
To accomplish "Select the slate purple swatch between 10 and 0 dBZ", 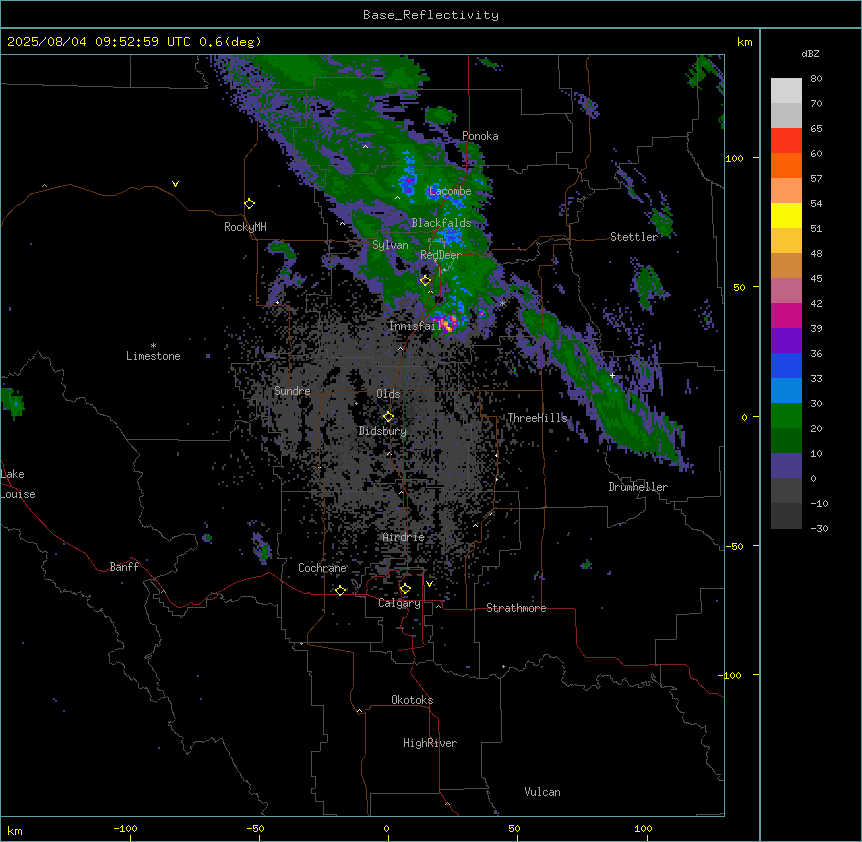I will pyautogui.click(x=786, y=466).
